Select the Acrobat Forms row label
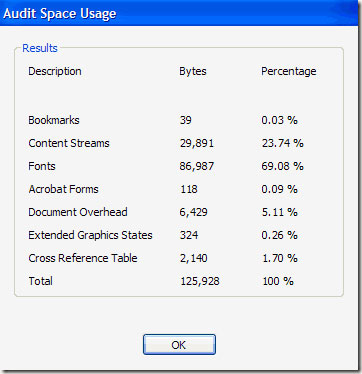Viewport: 362px width, 374px height. 63,189
